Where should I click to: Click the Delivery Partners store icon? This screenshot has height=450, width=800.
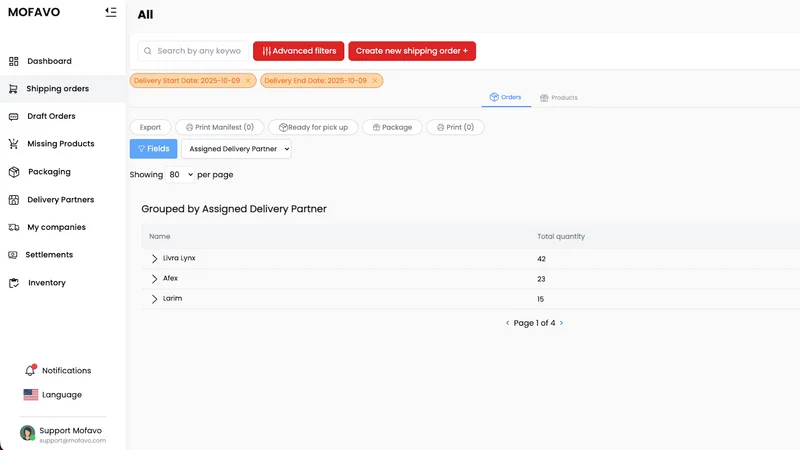14,199
